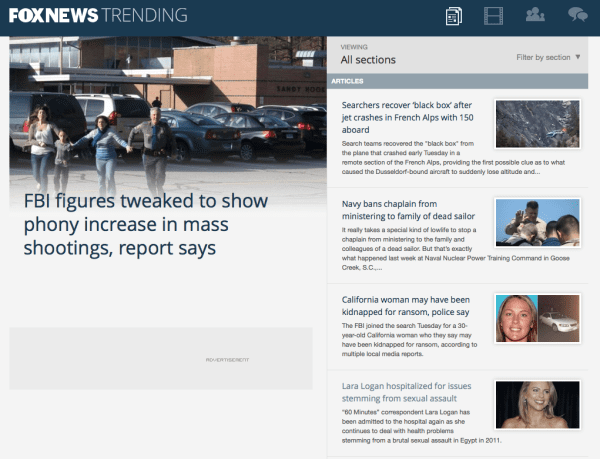Image resolution: width=600 pixels, height=459 pixels.
Task: Click the ARTICLES section header
Action: [457, 81]
